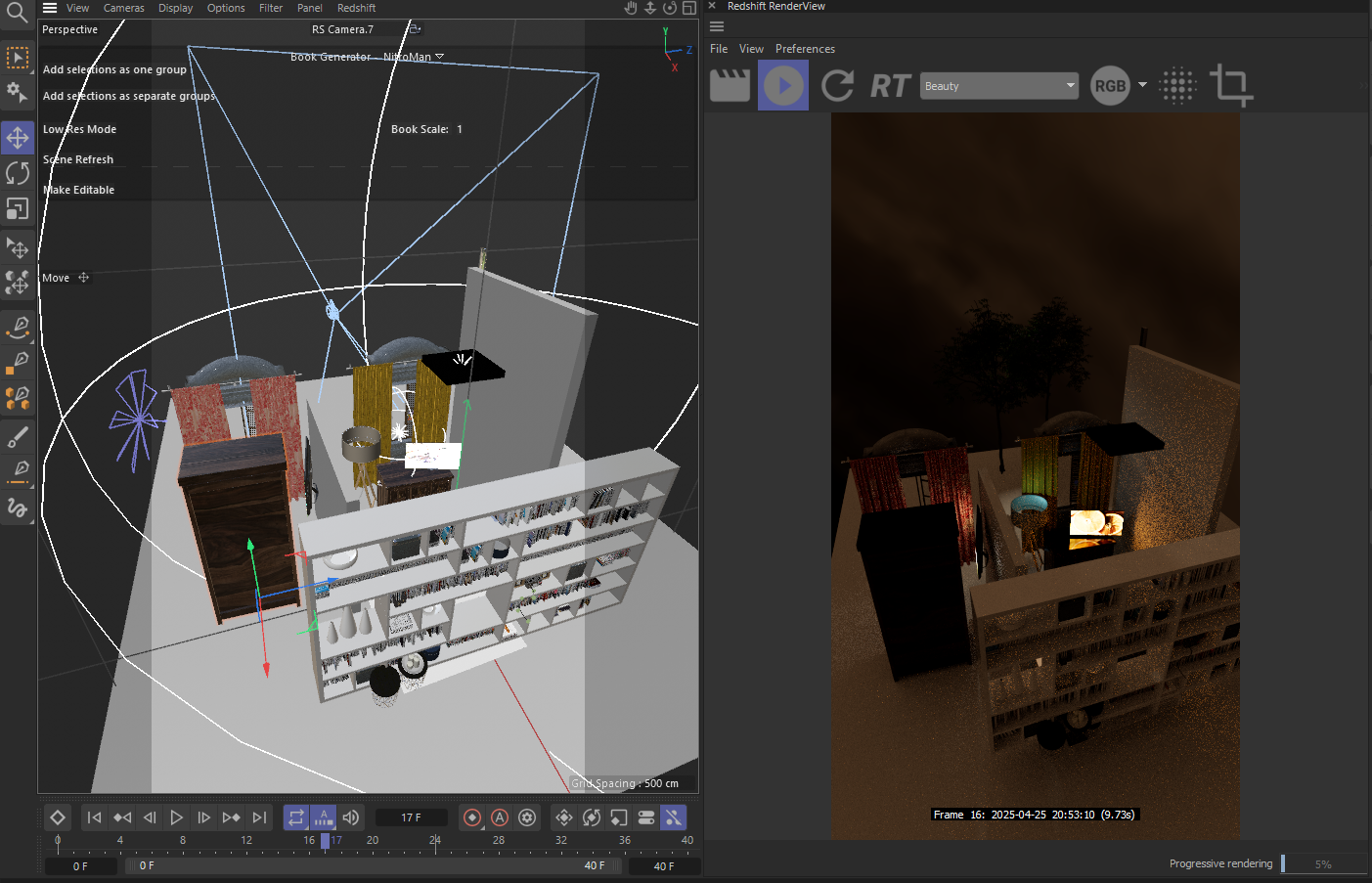
Task: Toggle timeline preview range mode button
Action: pos(323,817)
